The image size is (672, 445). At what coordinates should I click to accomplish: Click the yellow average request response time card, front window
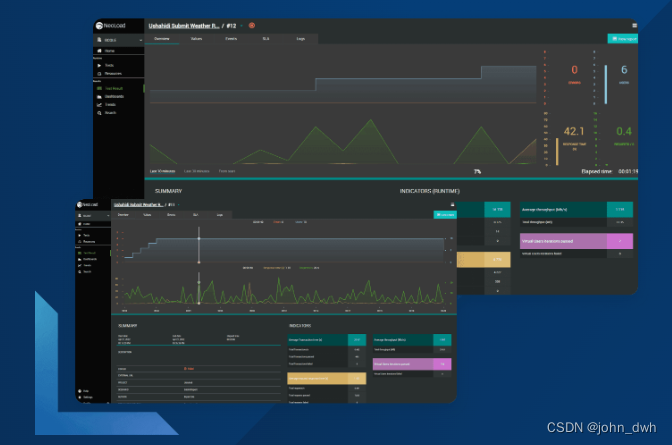tap(327, 378)
